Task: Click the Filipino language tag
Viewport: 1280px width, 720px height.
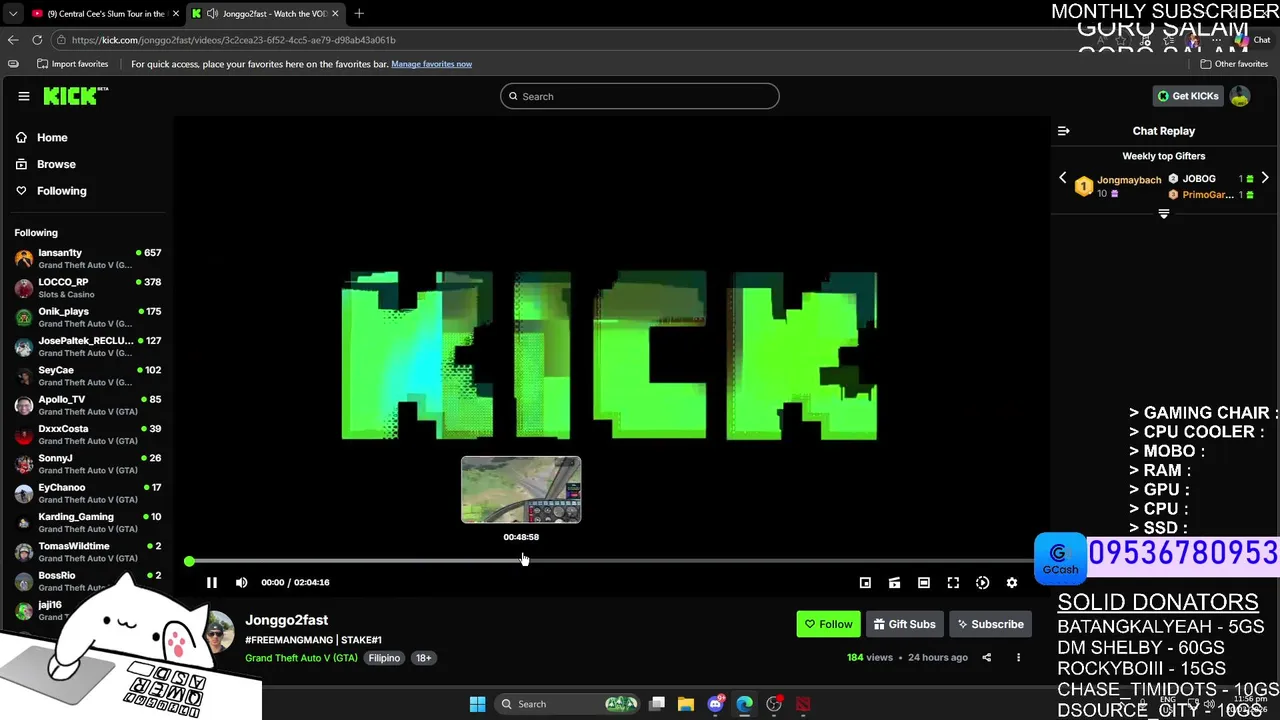Action: point(384,658)
